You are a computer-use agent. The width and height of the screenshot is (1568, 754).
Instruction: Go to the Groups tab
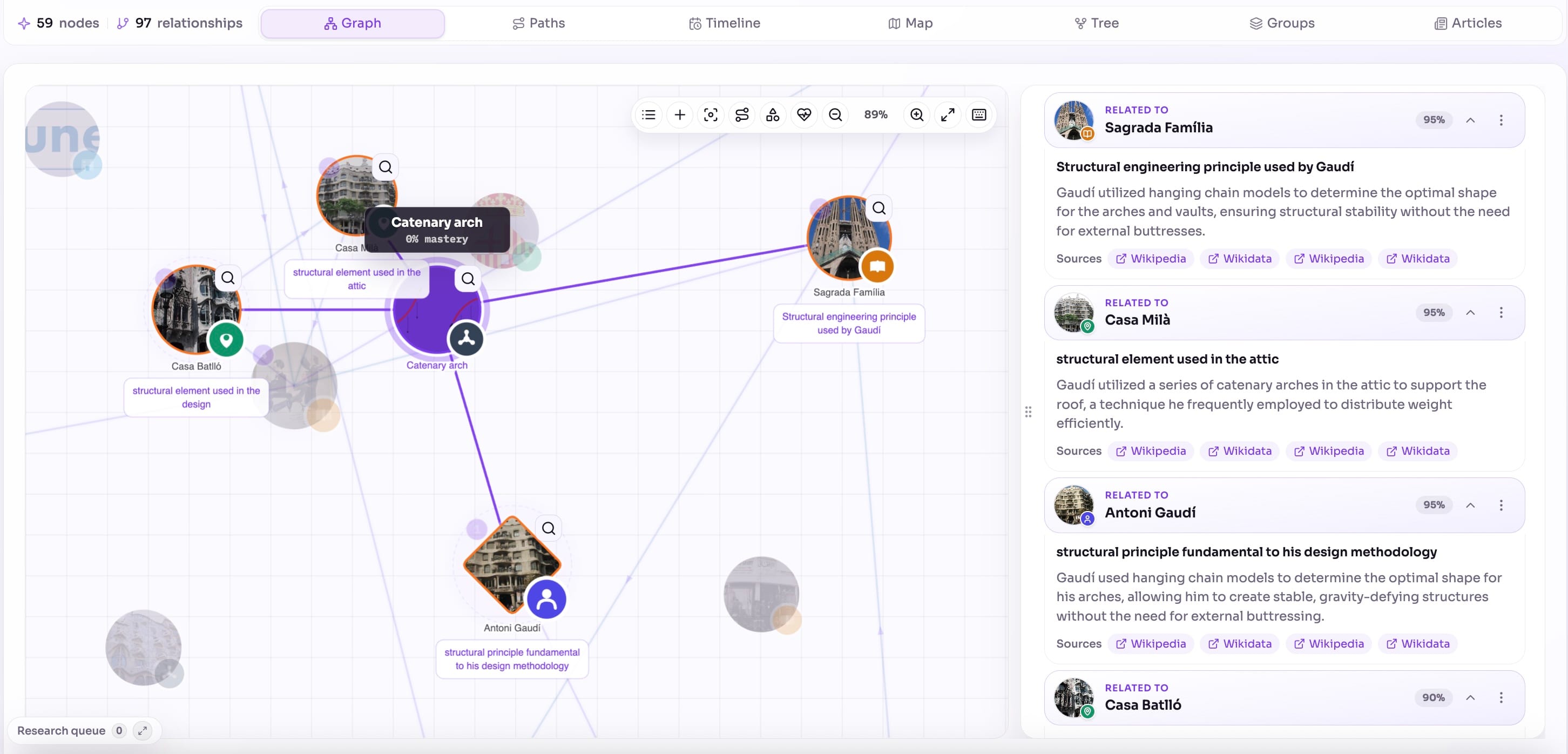click(1282, 23)
